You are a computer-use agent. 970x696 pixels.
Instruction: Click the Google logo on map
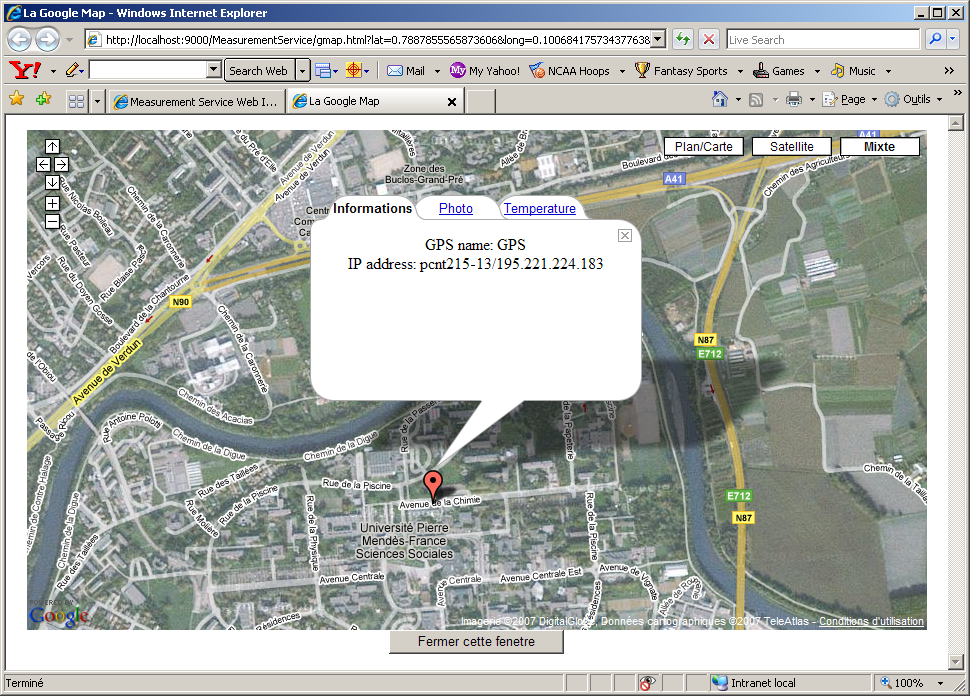click(59, 614)
